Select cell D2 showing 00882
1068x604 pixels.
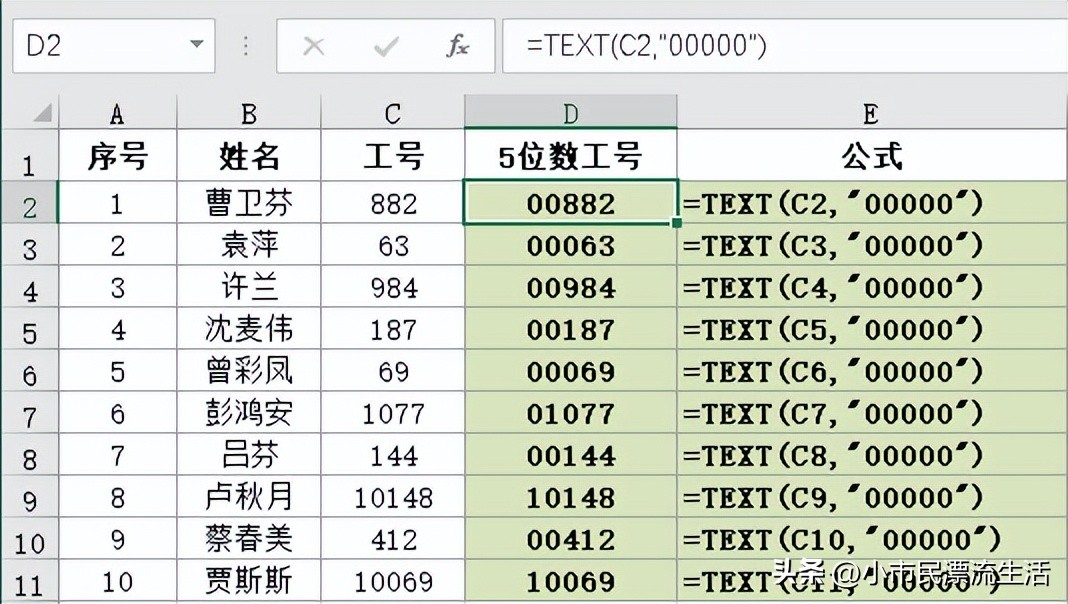pos(571,204)
